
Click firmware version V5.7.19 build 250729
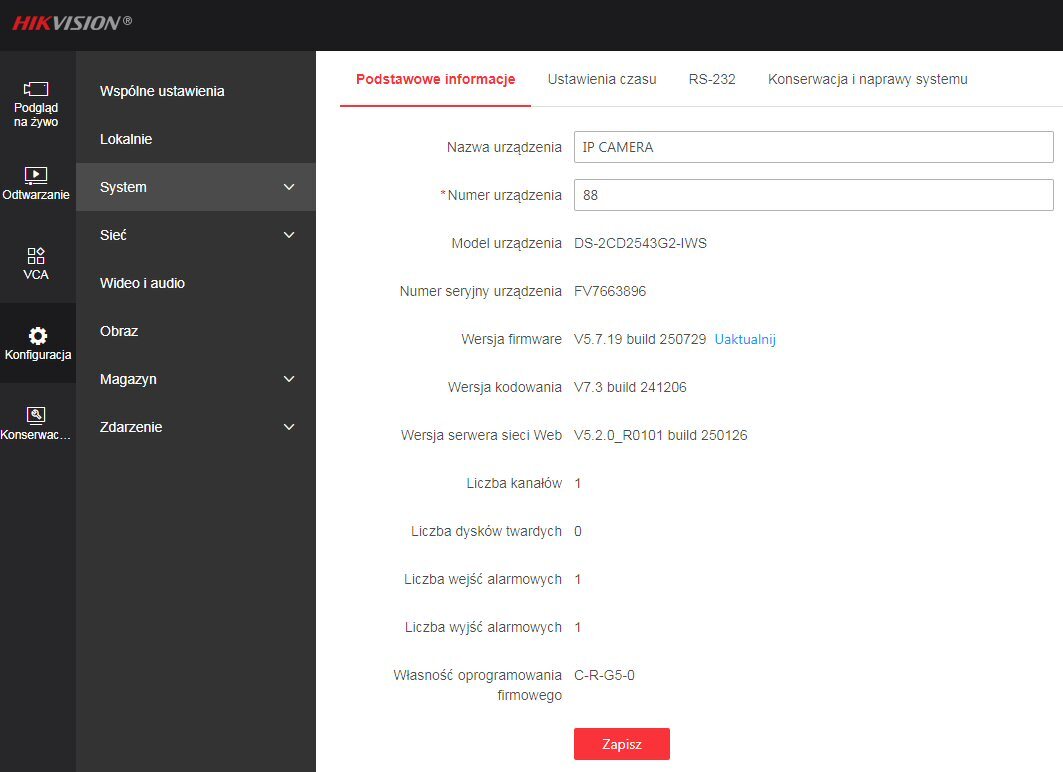click(x=640, y=340)
